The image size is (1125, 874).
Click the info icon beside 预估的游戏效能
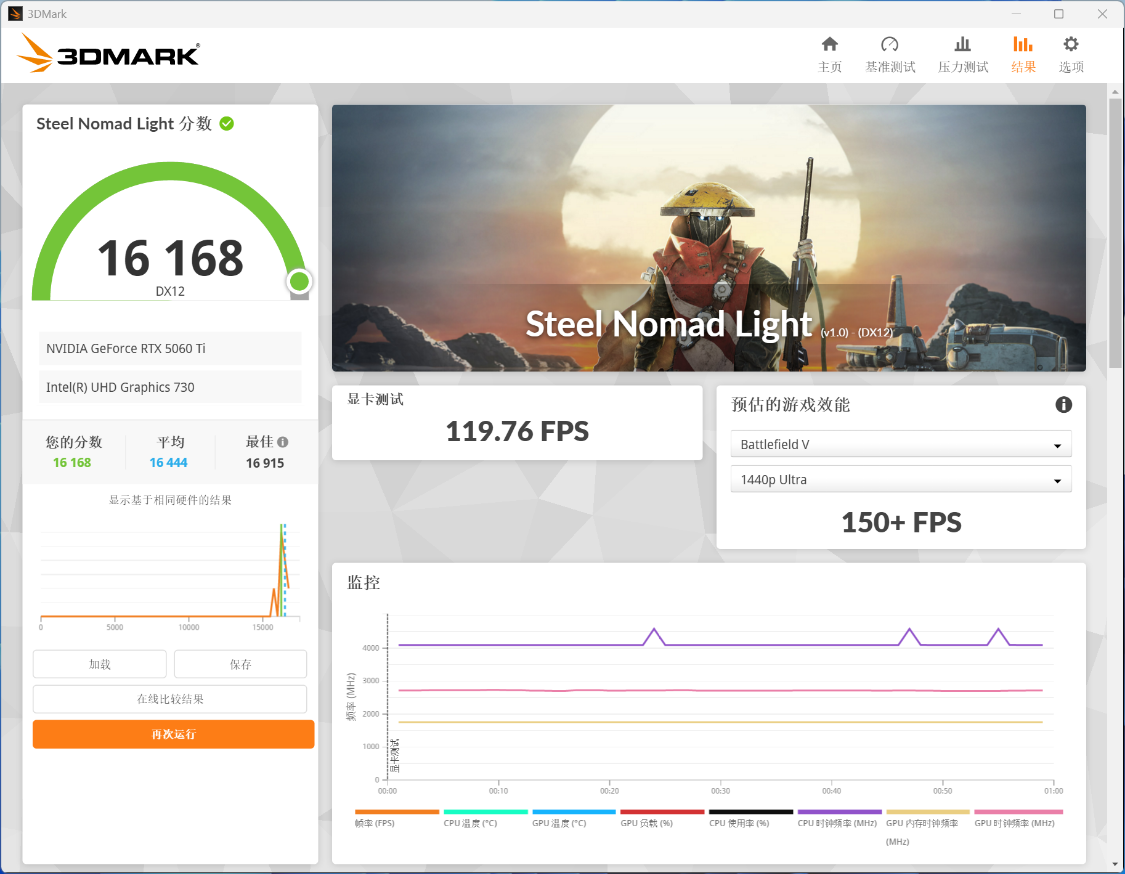[x=1063, y=405]
